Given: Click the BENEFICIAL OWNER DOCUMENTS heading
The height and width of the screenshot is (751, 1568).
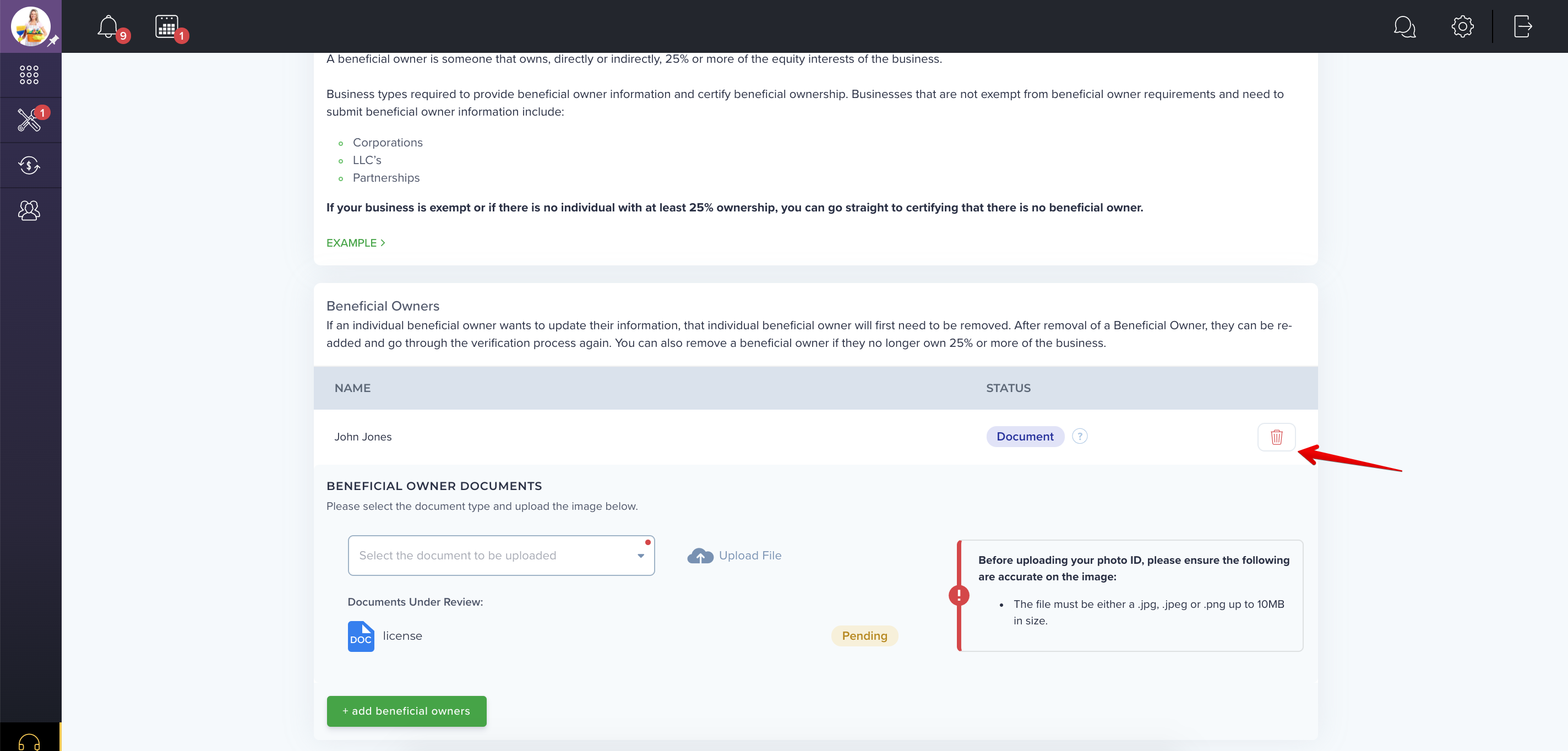Looking at the screenshot, I should coord(434,486).
